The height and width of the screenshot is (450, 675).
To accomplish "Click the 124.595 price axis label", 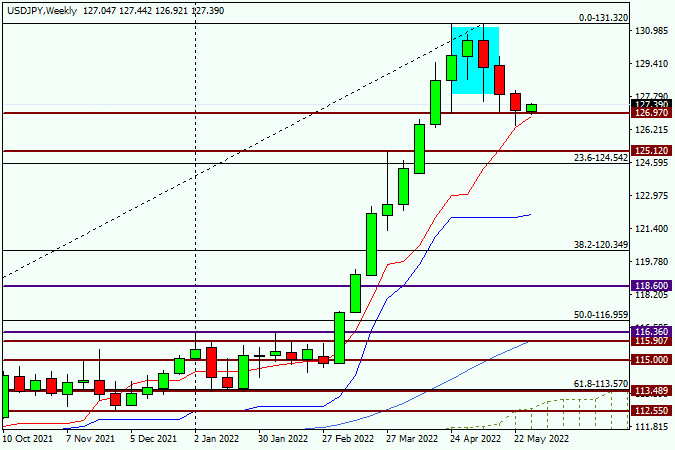I will [652, 163].
